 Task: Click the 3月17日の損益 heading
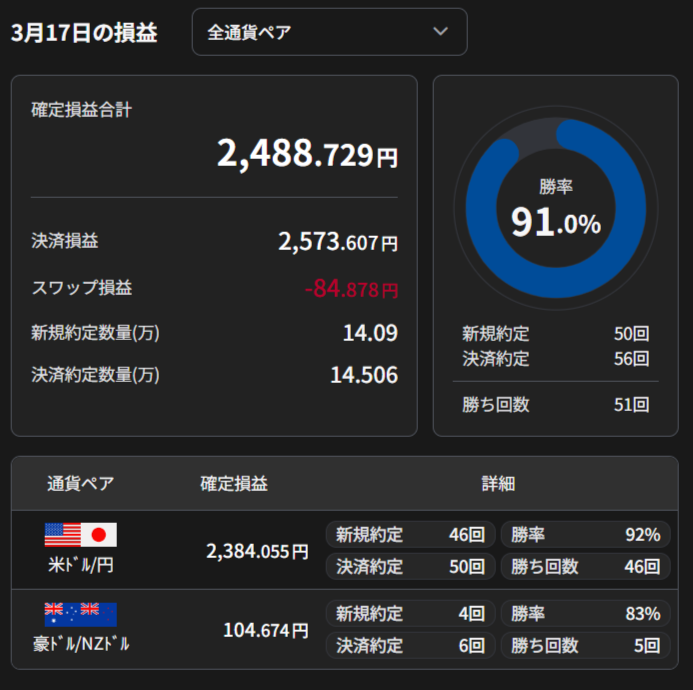(84, 33)
